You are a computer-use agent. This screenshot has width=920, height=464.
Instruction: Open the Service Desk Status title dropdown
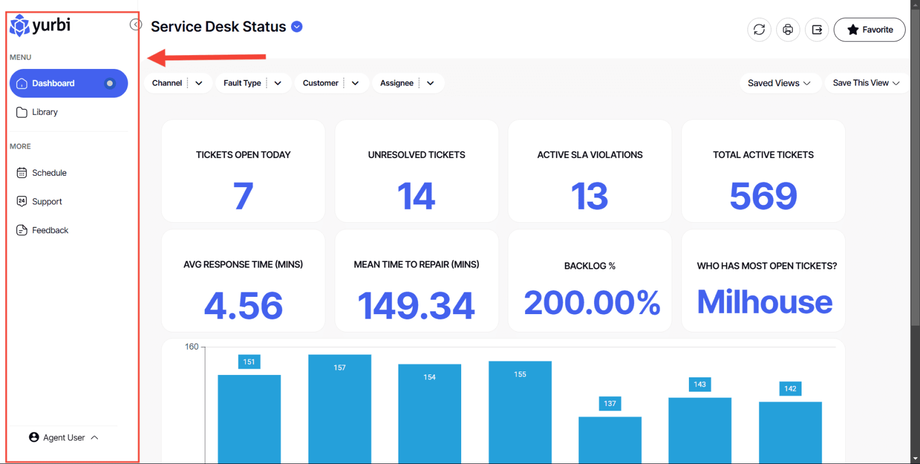pos(297,26)
